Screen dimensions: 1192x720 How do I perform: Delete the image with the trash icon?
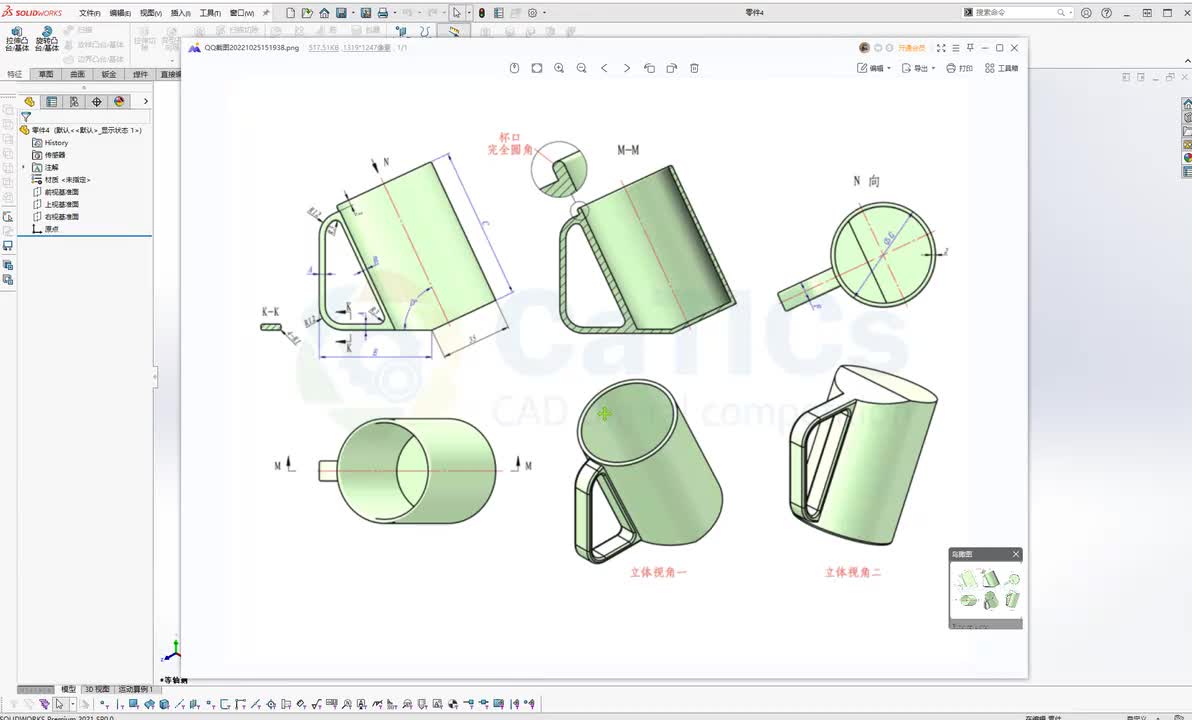pyautogui.click(x=694, y=68)
